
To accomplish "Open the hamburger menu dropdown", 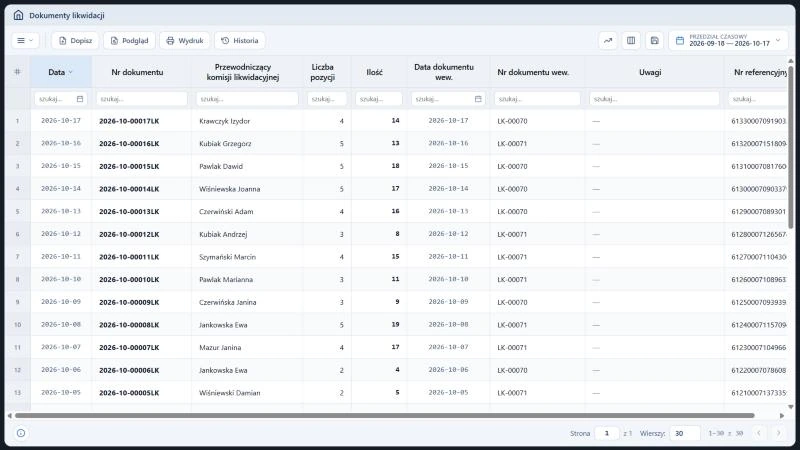I will [x=25, y=40].
